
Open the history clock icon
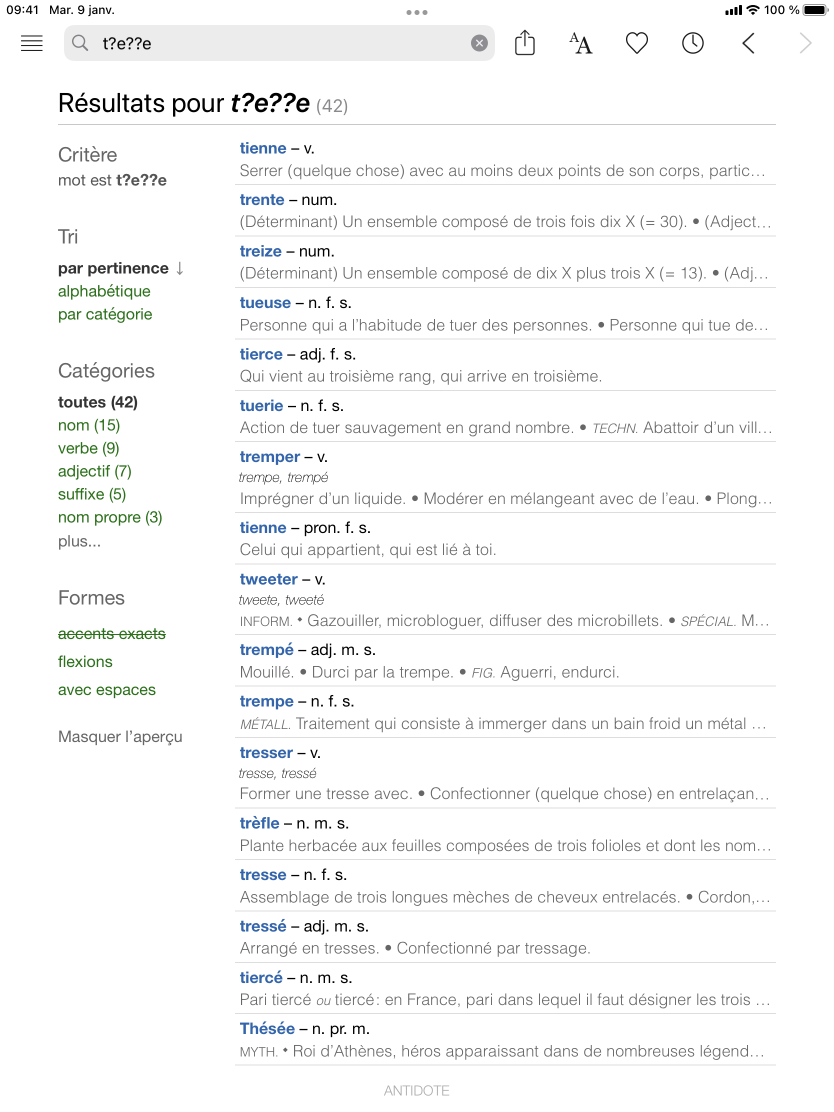click(693, 43)
